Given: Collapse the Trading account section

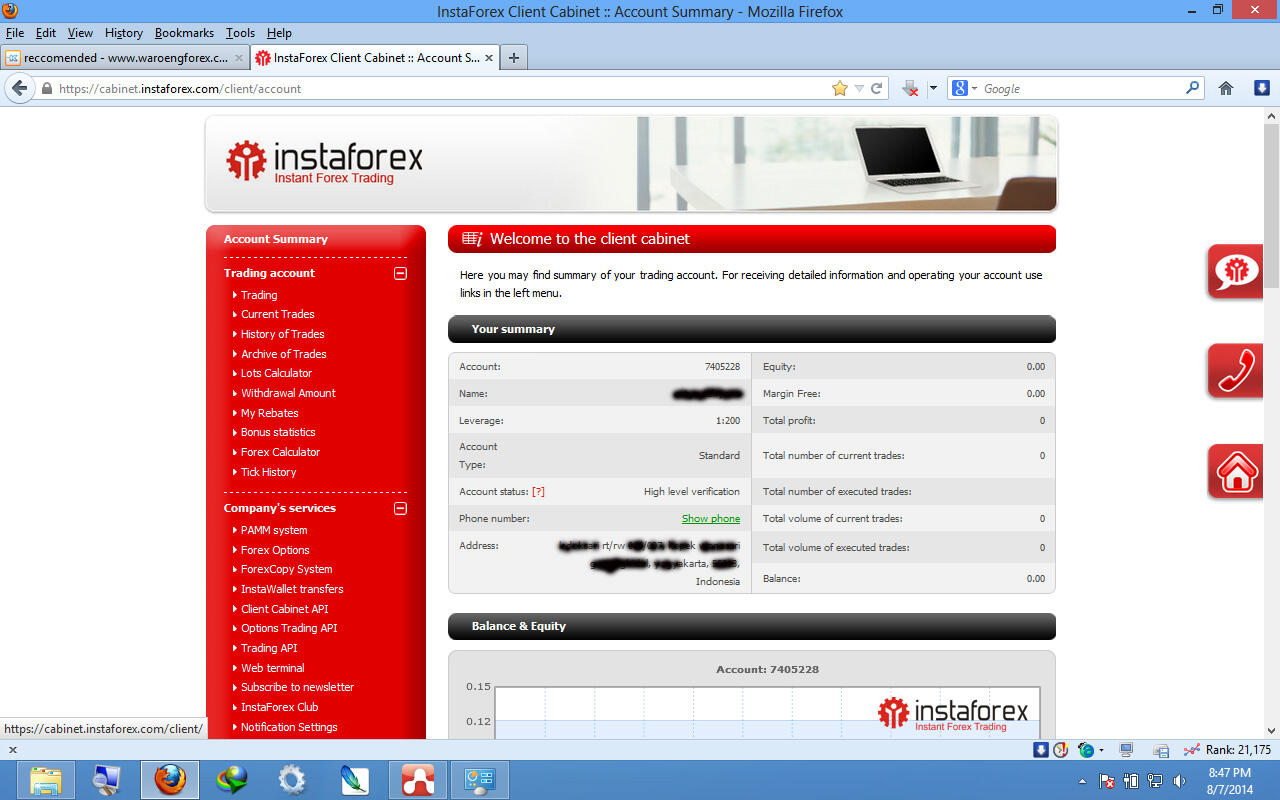Looking at the screenshot, I should point(400,273).
